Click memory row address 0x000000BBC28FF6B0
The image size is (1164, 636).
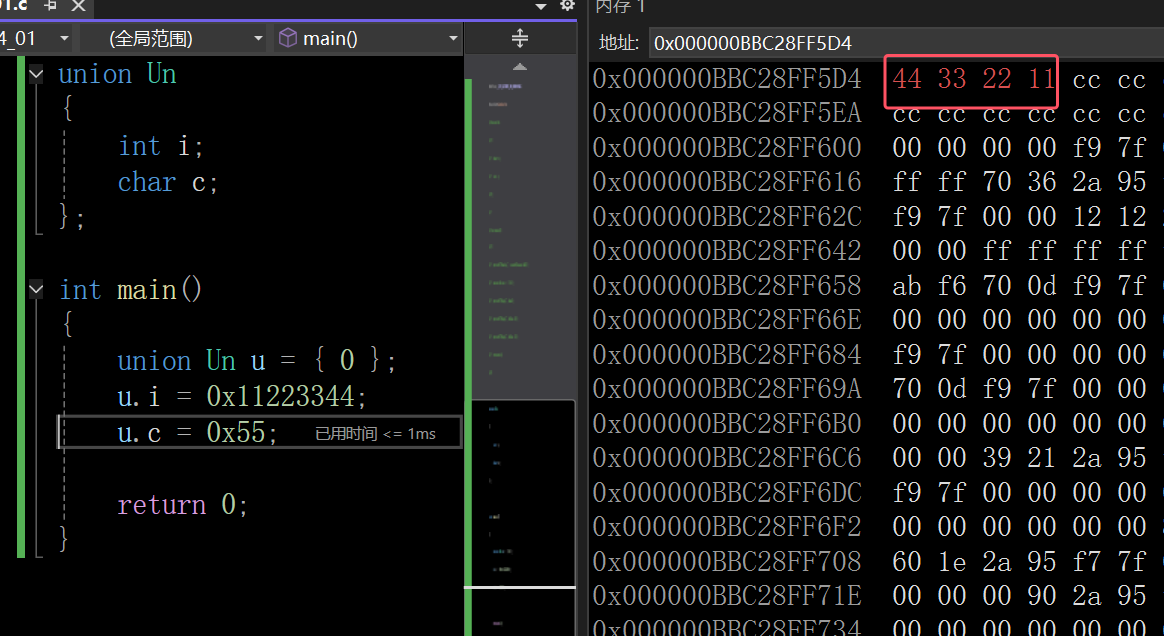[x=727, y=424]
